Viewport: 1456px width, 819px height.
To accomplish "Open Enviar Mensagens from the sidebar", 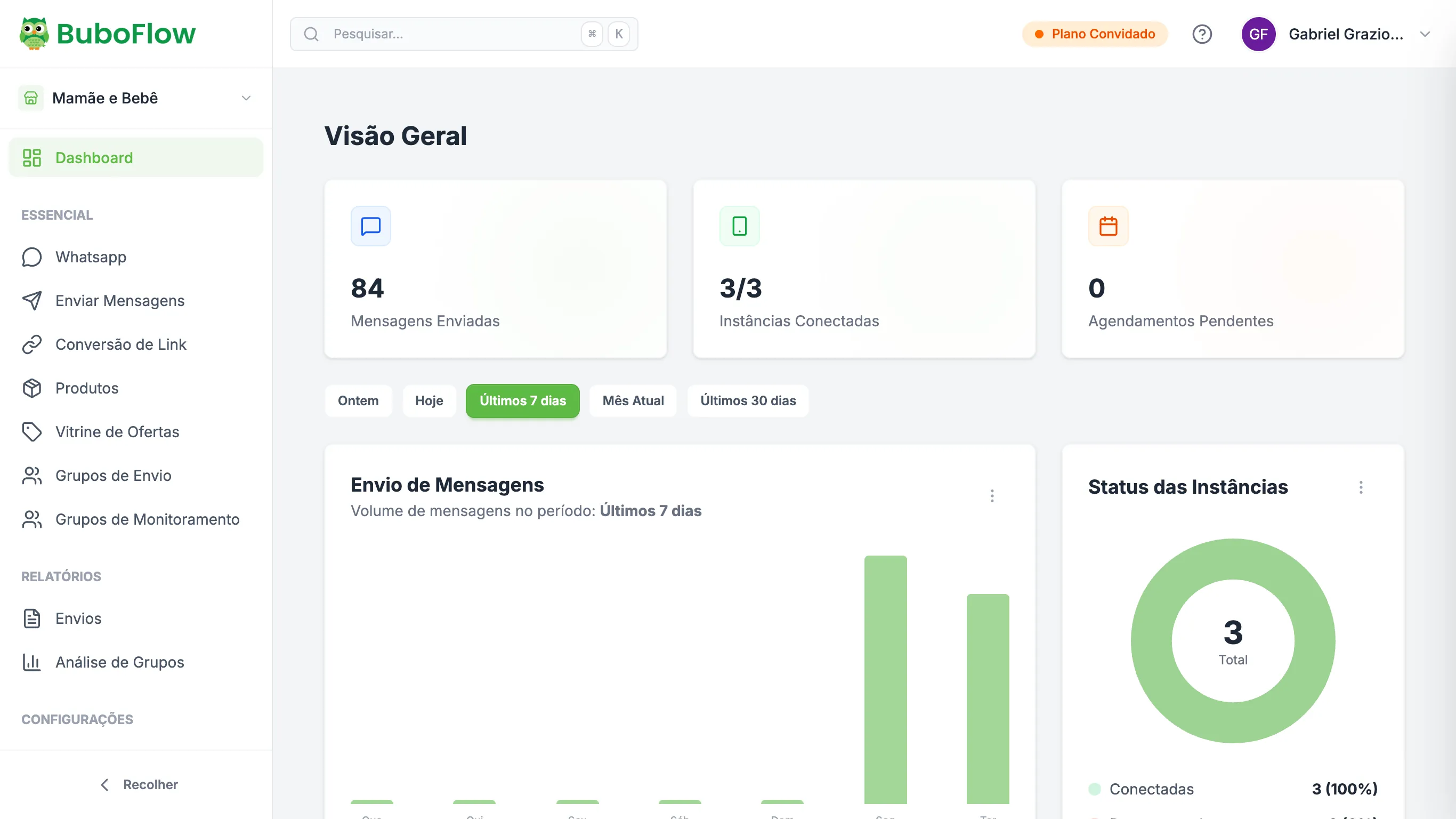I will tap(119, 300).
